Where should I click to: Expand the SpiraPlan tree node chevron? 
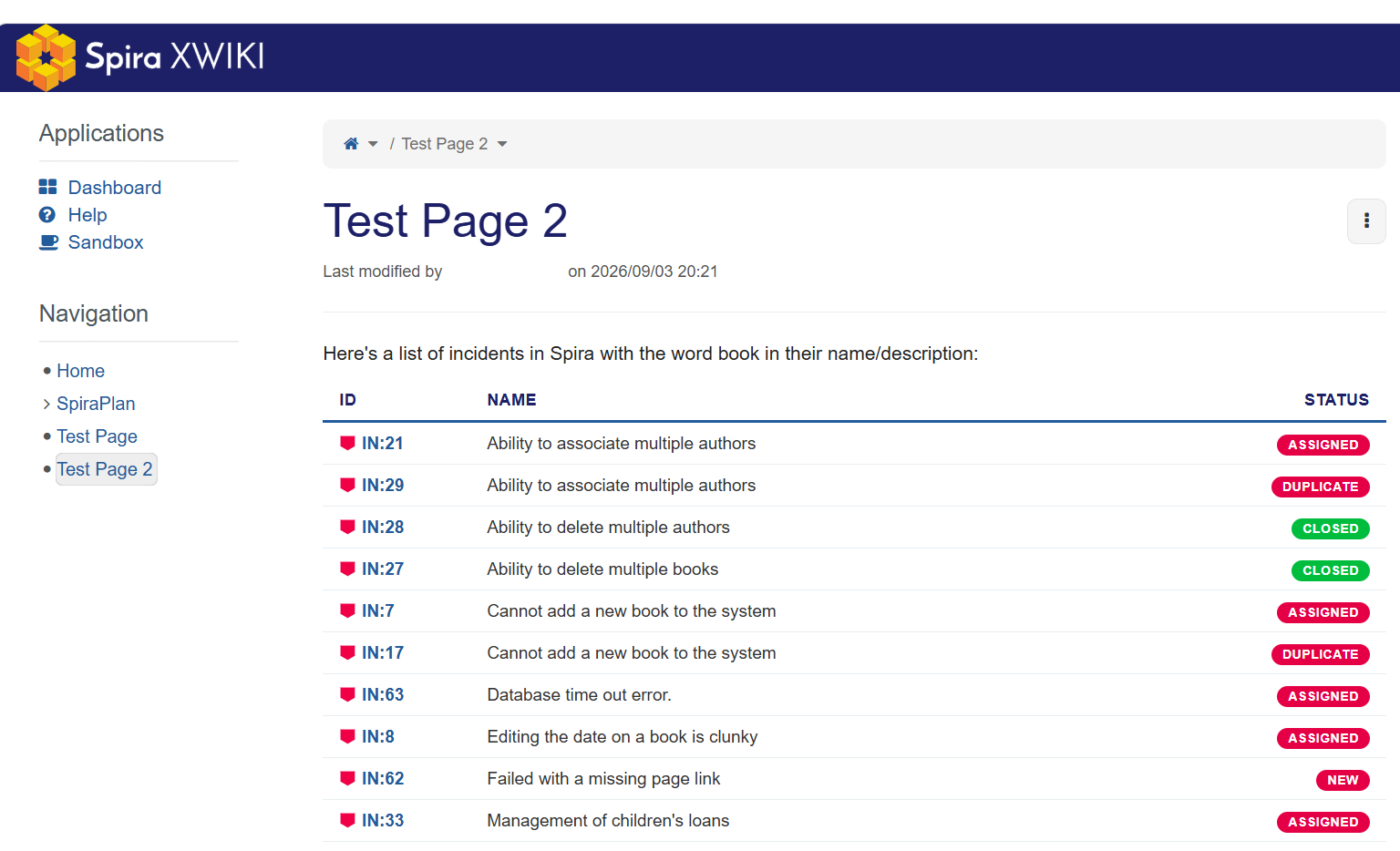pos(46,404)
